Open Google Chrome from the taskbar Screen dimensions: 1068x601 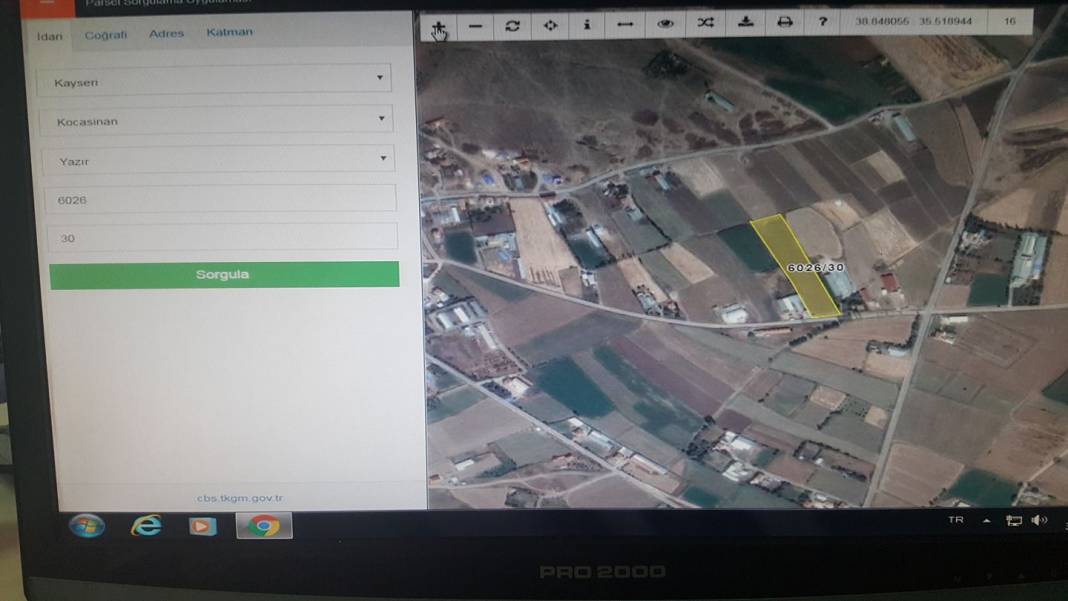pyautogui.click(x=264, y=526)
